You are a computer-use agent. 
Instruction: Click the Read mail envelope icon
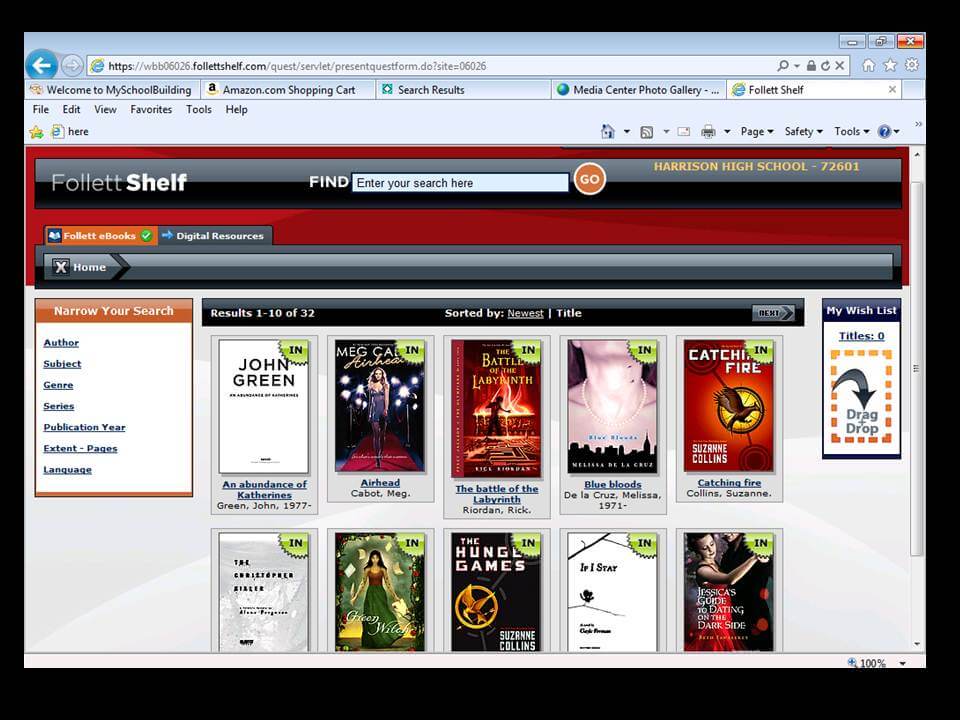pos(684,132)
